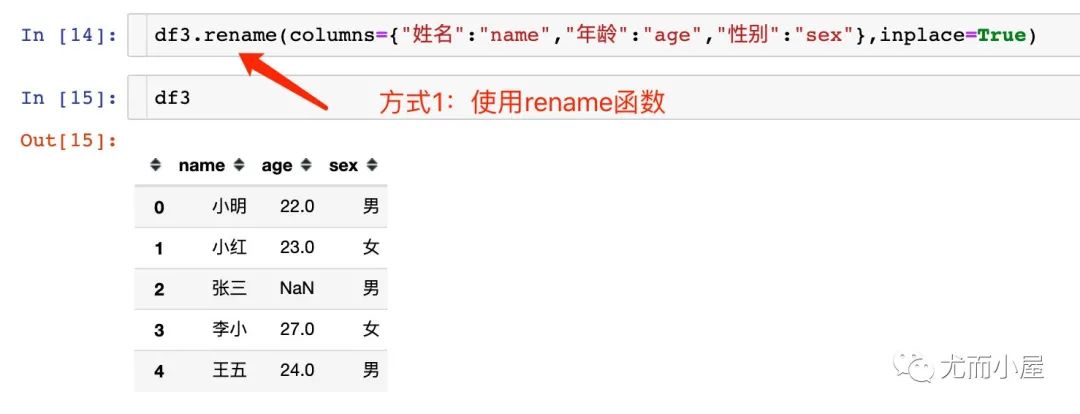This screenshot has width=1080, height=414.
Task: Click the In [14] prompt label
Action: [x=69, y=35]
